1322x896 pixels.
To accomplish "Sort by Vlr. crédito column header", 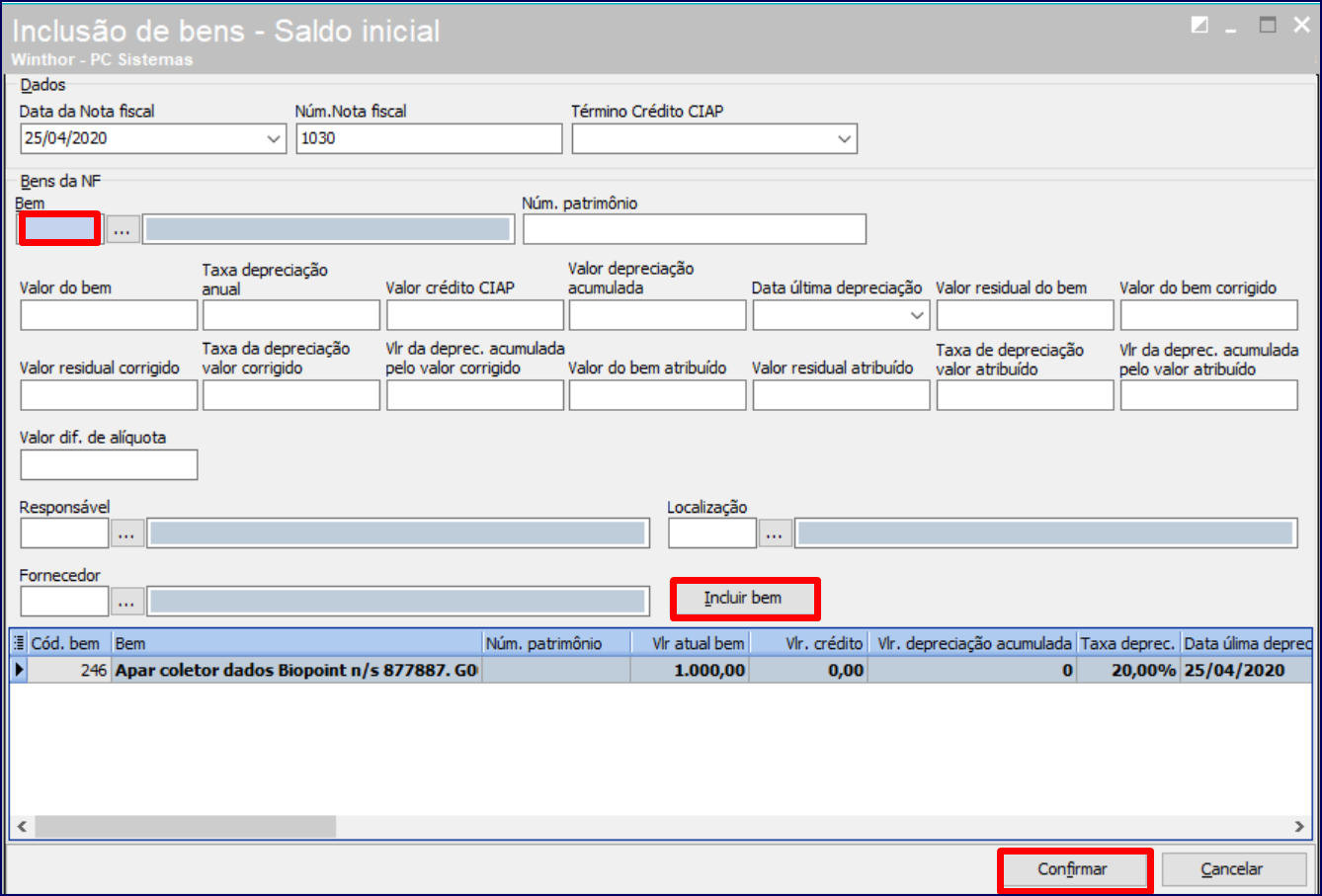I will [x=808, y=643].
